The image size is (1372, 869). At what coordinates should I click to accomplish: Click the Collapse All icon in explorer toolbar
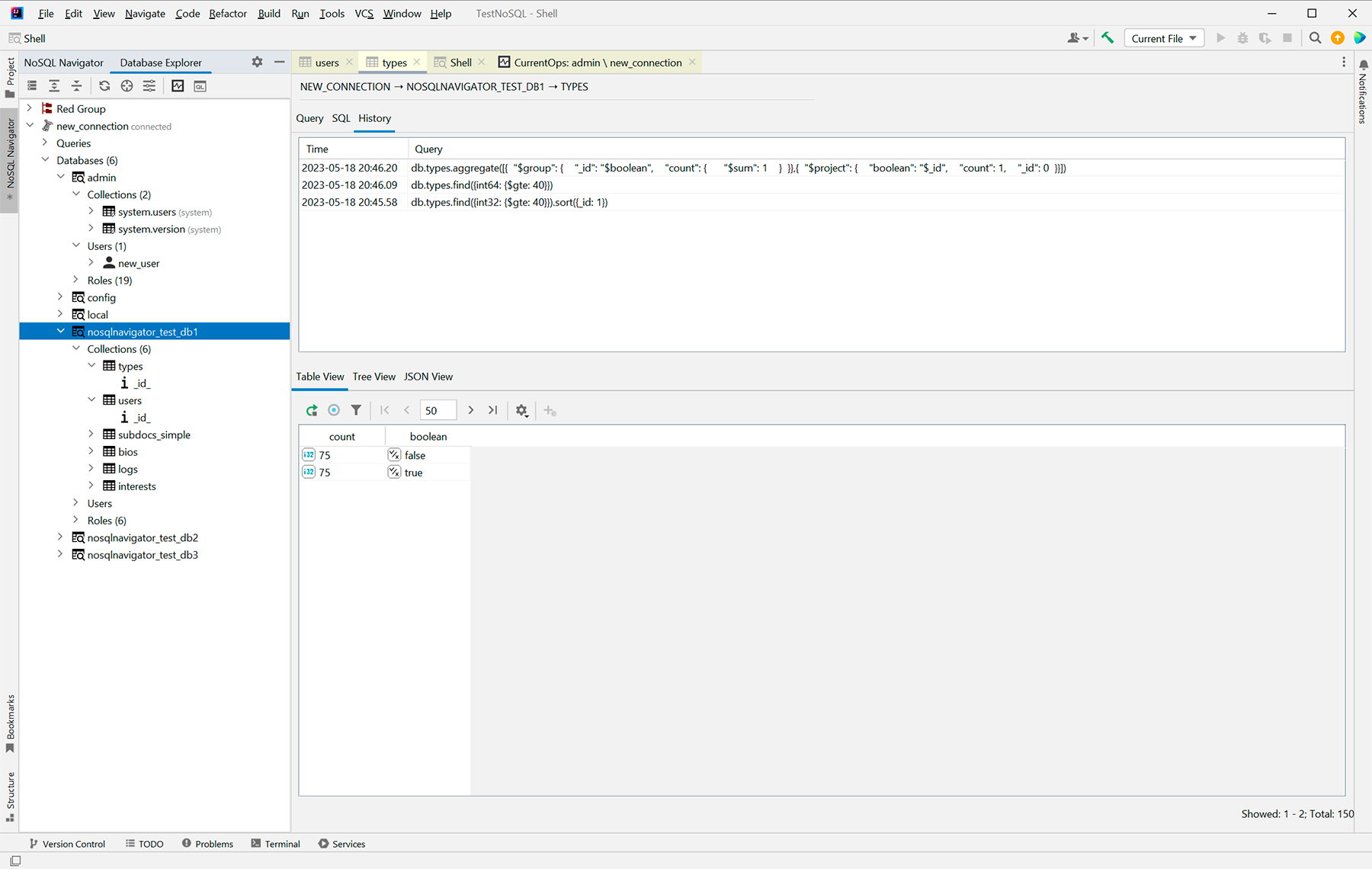pos(76,86)
